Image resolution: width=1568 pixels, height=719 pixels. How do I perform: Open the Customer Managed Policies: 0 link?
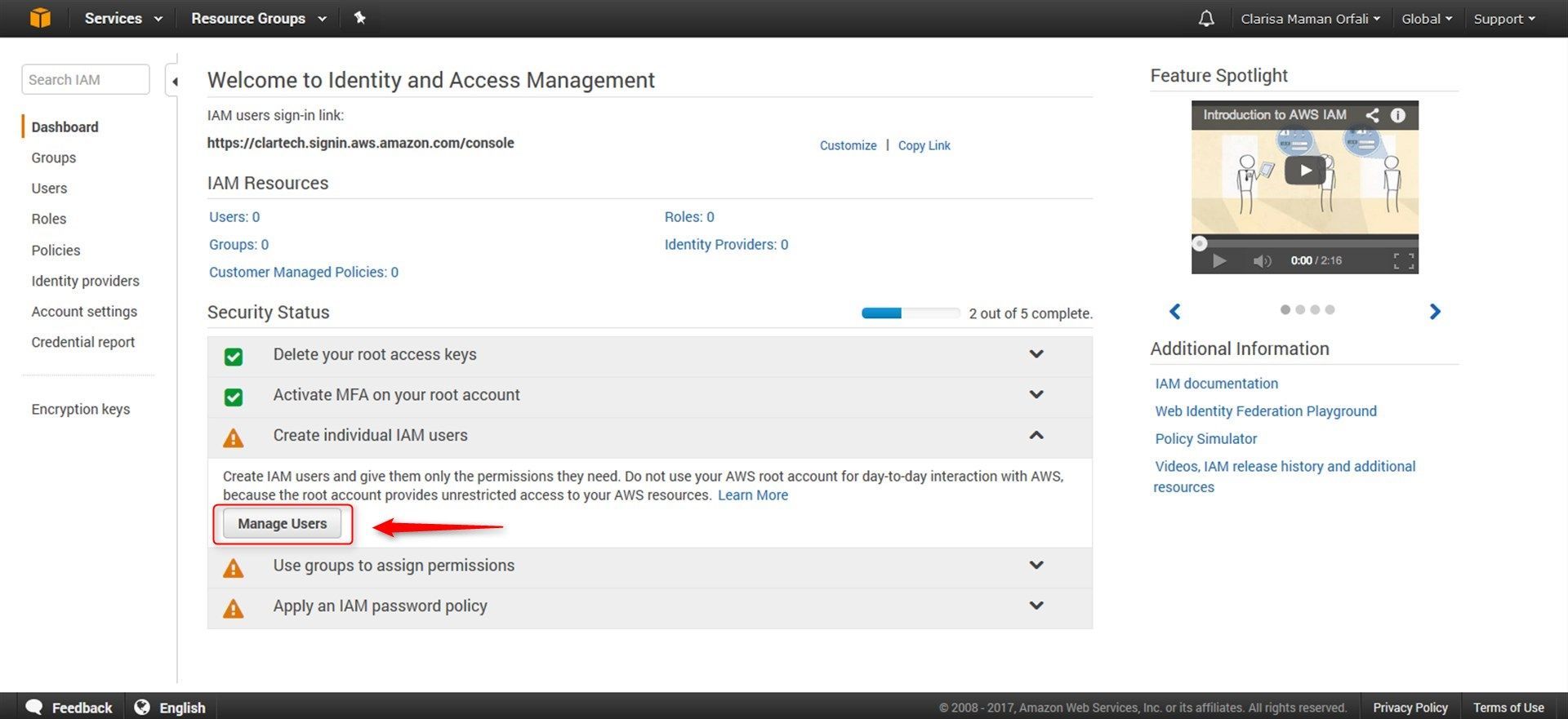[x=304, y=272]
